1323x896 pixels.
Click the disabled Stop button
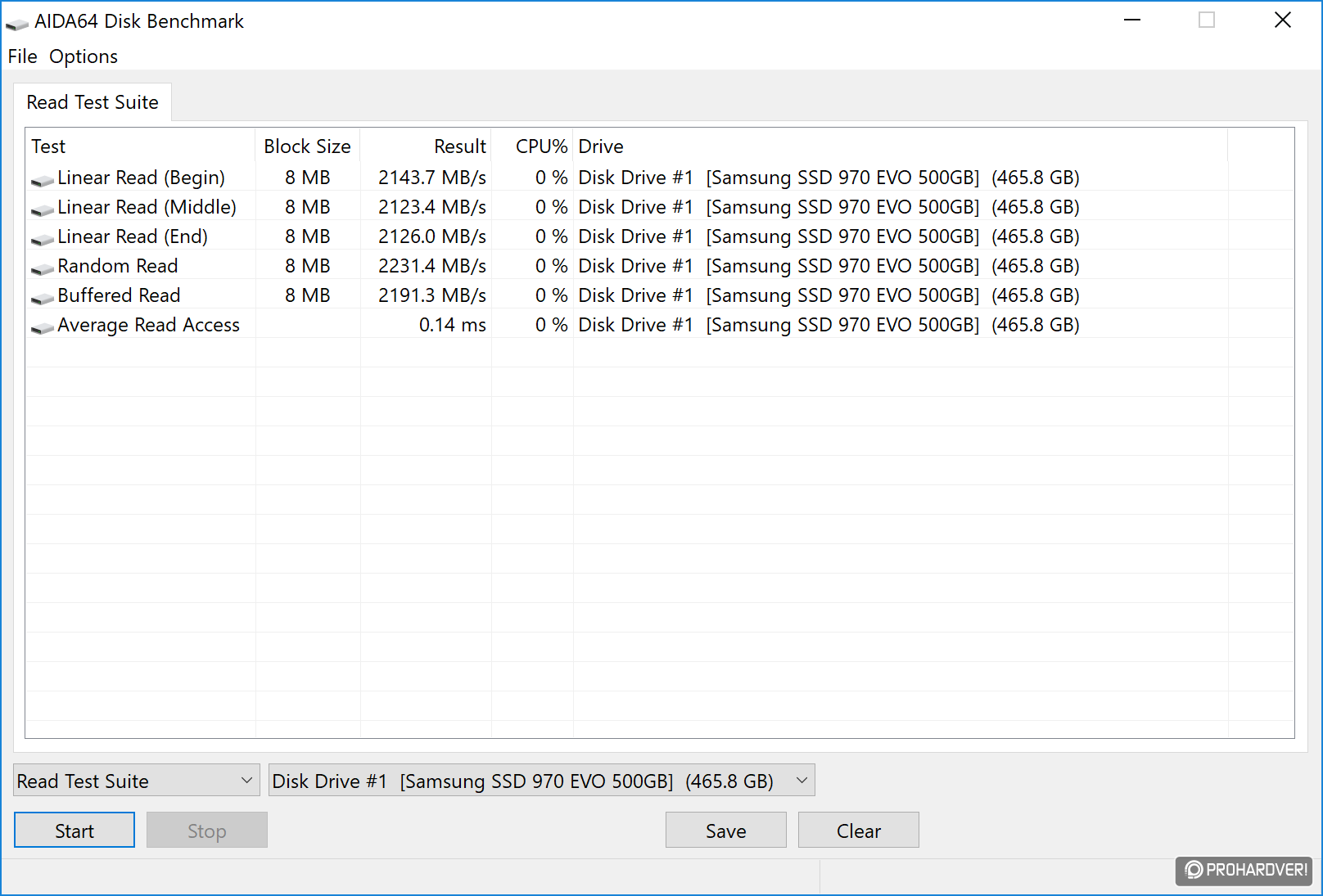(207, 831)
